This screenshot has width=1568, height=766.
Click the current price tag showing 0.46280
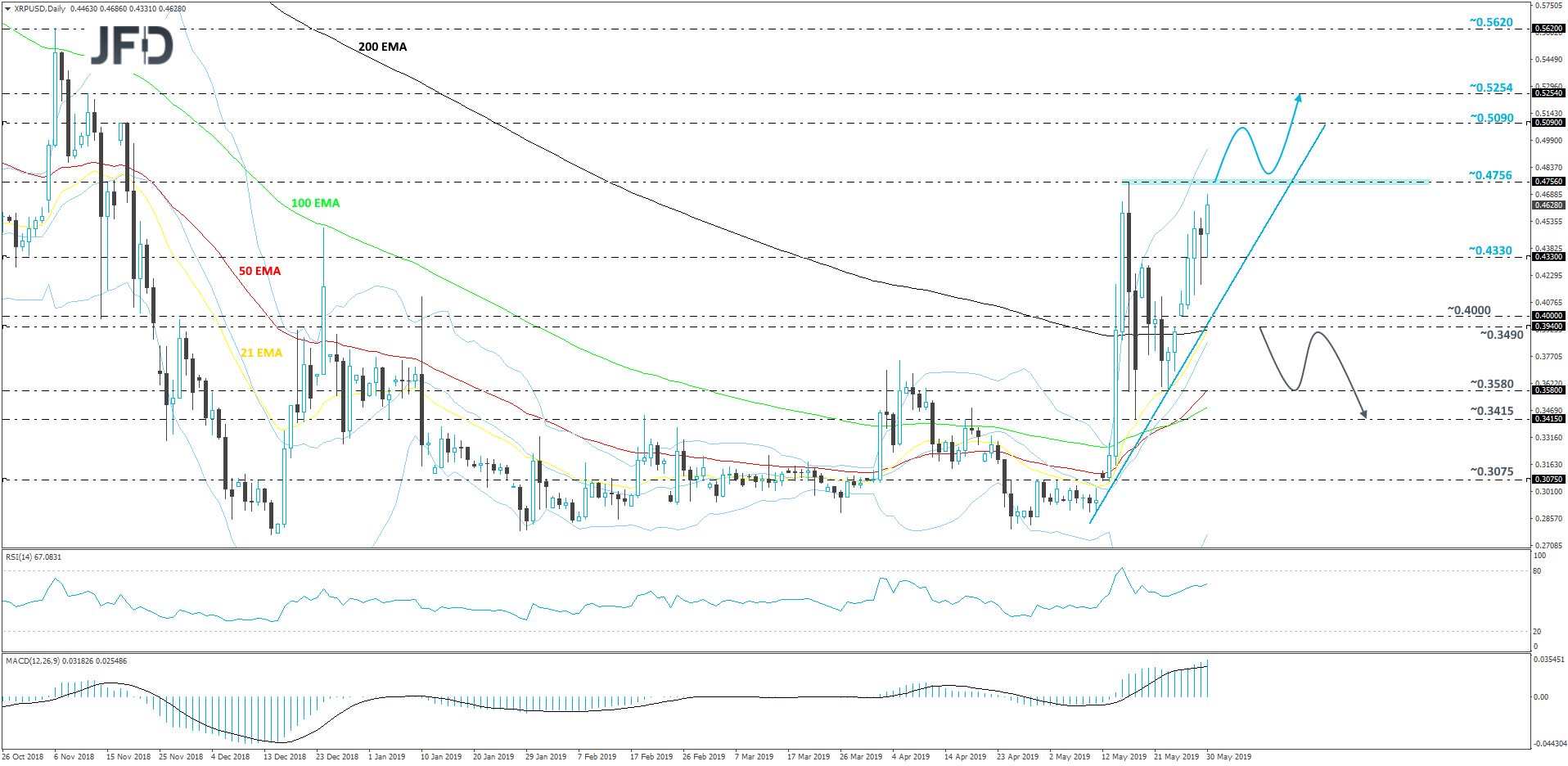click(1548, 206)
